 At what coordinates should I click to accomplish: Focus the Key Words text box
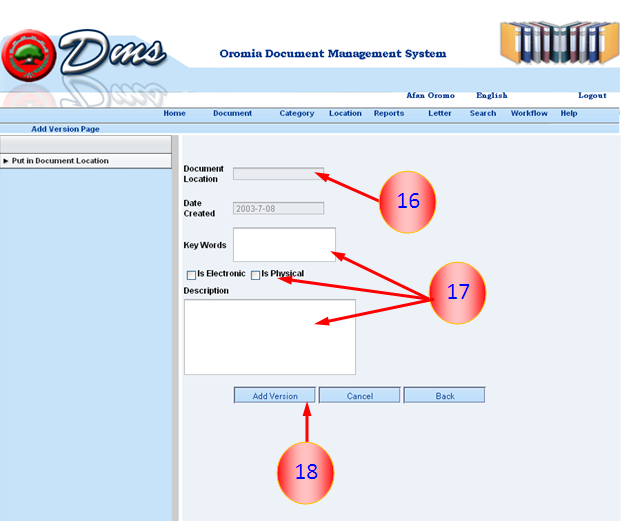[284, 244]
